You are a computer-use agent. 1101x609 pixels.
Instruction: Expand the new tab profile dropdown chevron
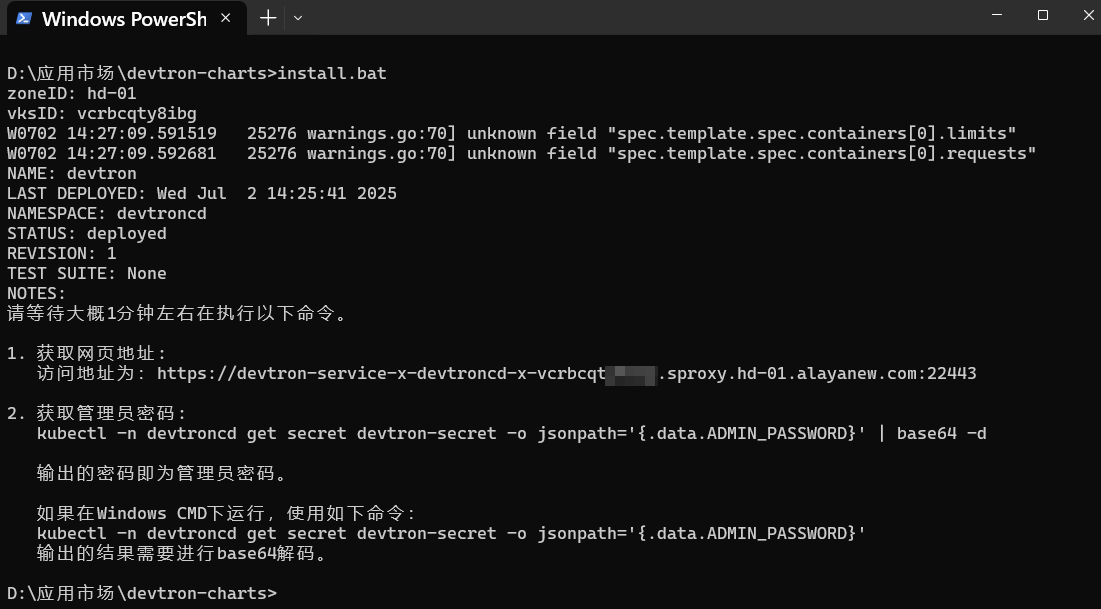298,18
